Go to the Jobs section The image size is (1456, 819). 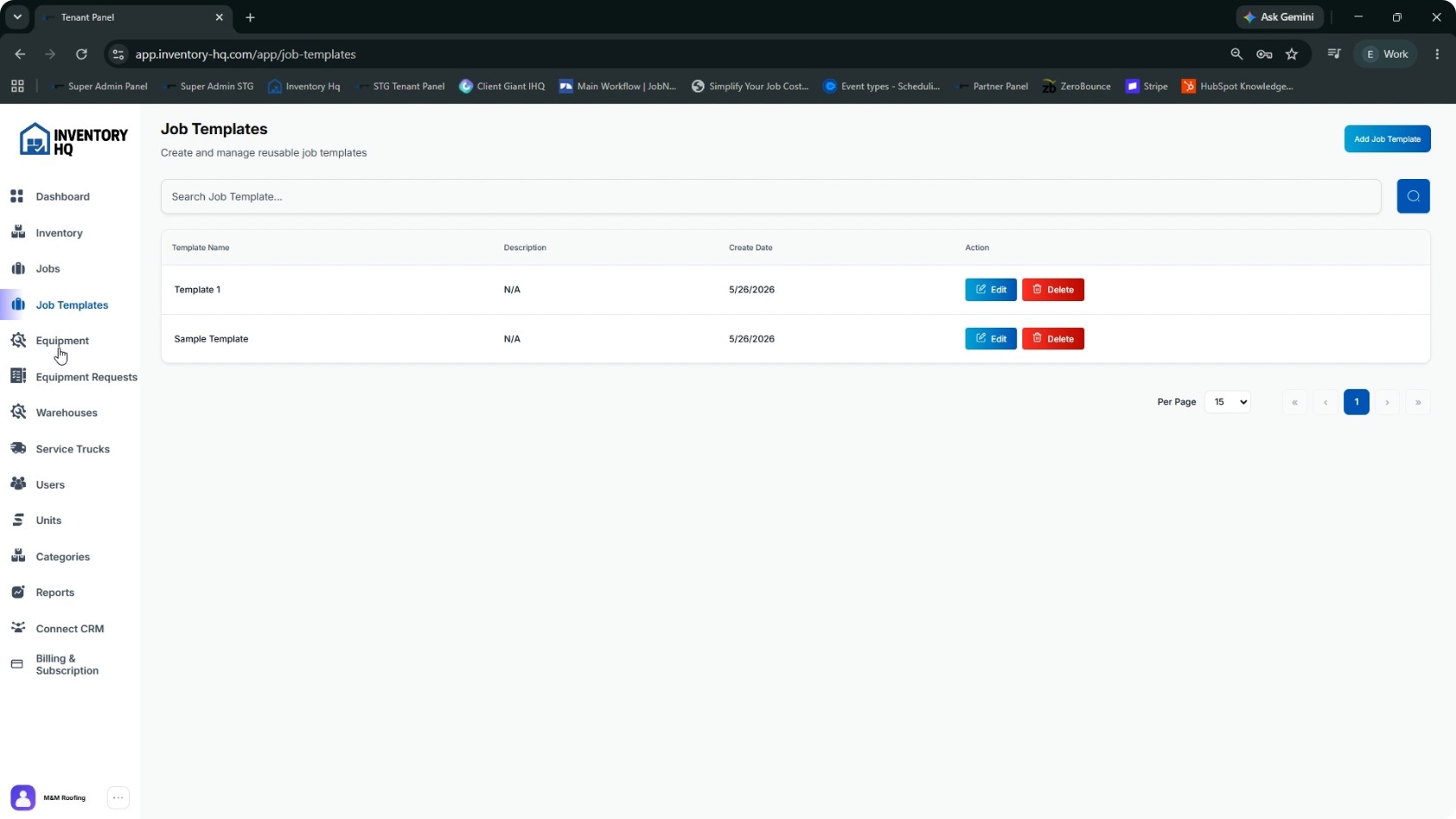tap(47, 269)
